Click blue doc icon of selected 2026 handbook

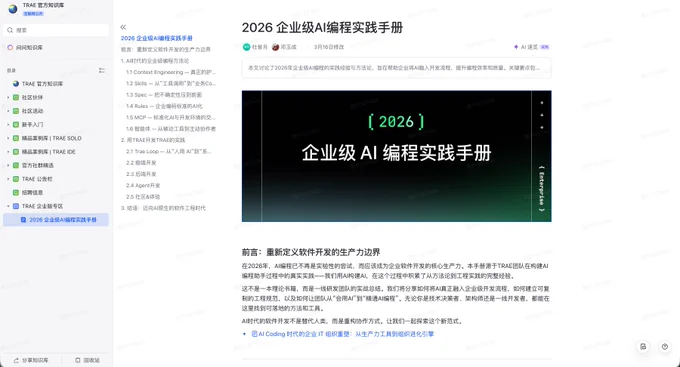click(x=23, y=220)
